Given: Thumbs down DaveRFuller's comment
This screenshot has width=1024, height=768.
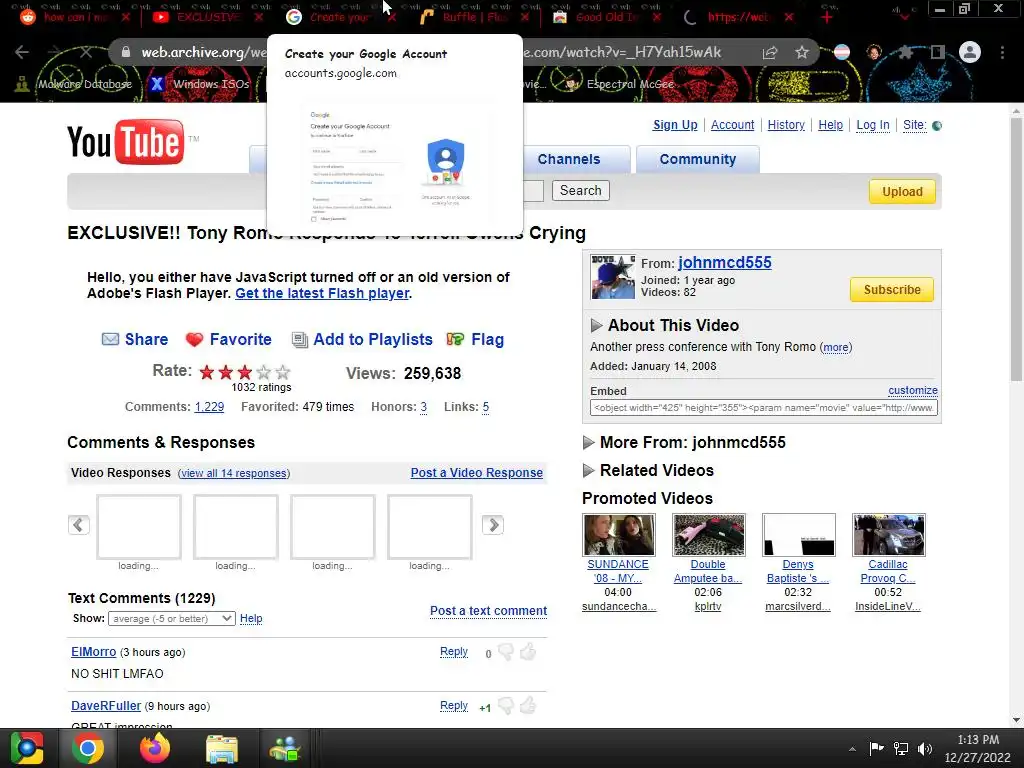Looking at the screenshot, I should tap(506, 706).
